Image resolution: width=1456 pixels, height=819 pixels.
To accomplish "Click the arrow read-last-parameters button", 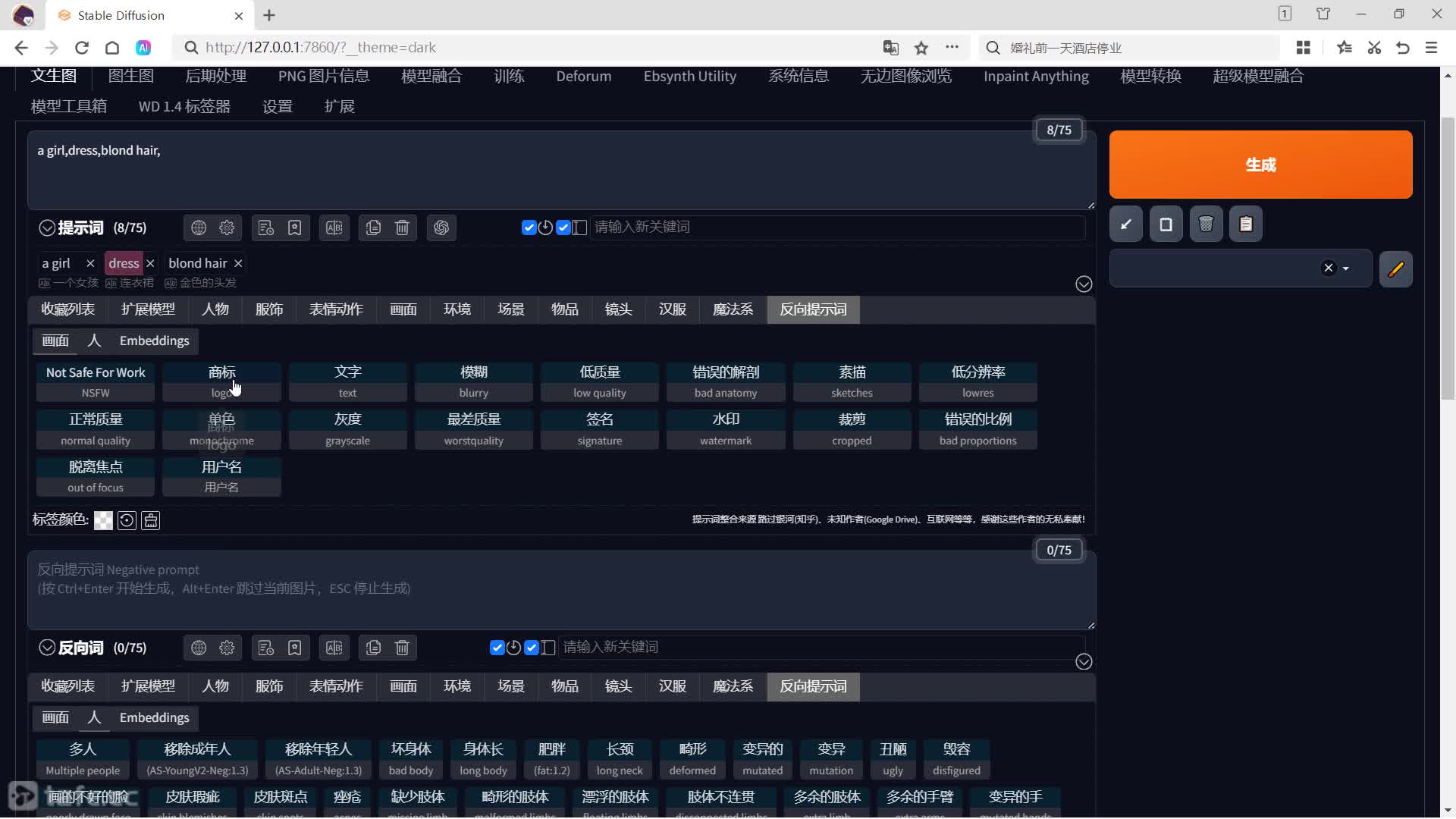I will coord(1126,224).
